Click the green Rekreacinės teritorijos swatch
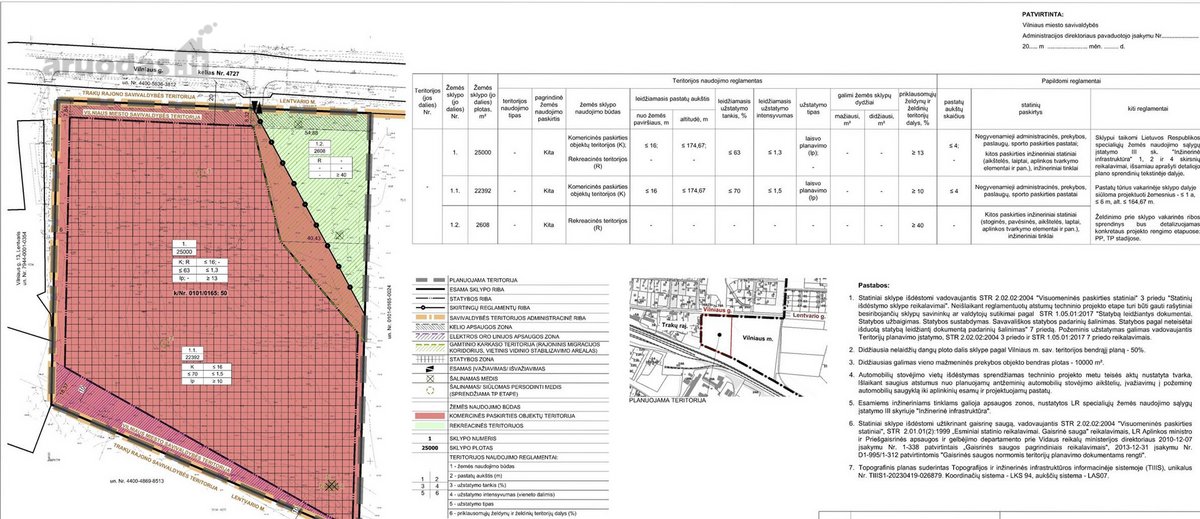The height and width of the screenshot is (519, 1200). point(428,424)
